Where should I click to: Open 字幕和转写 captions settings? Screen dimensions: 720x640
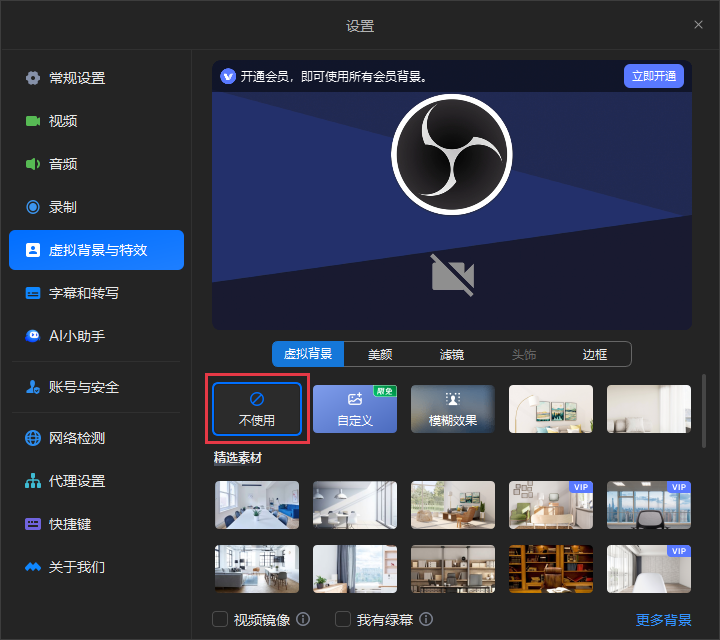84,293
